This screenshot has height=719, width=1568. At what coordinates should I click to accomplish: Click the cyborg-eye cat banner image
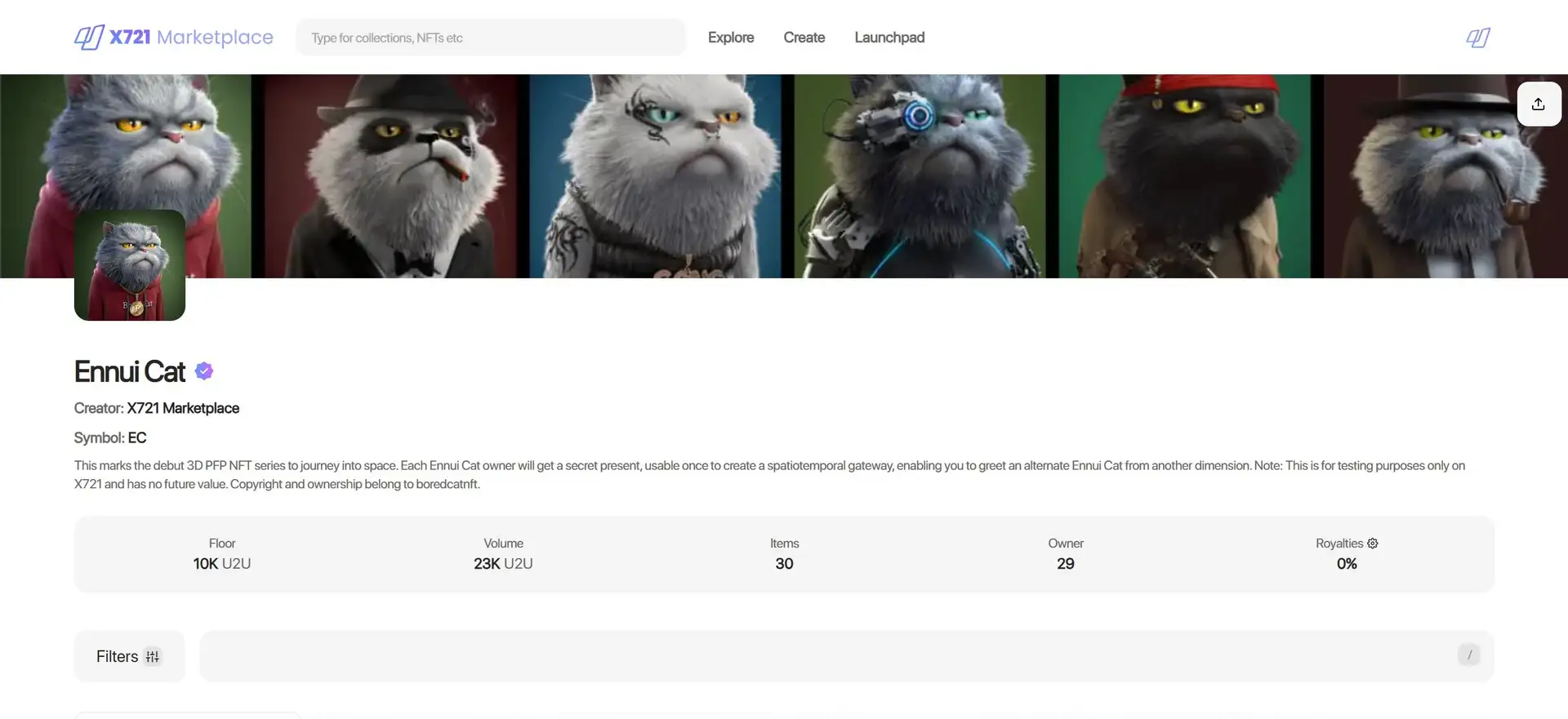pos(920,175)
